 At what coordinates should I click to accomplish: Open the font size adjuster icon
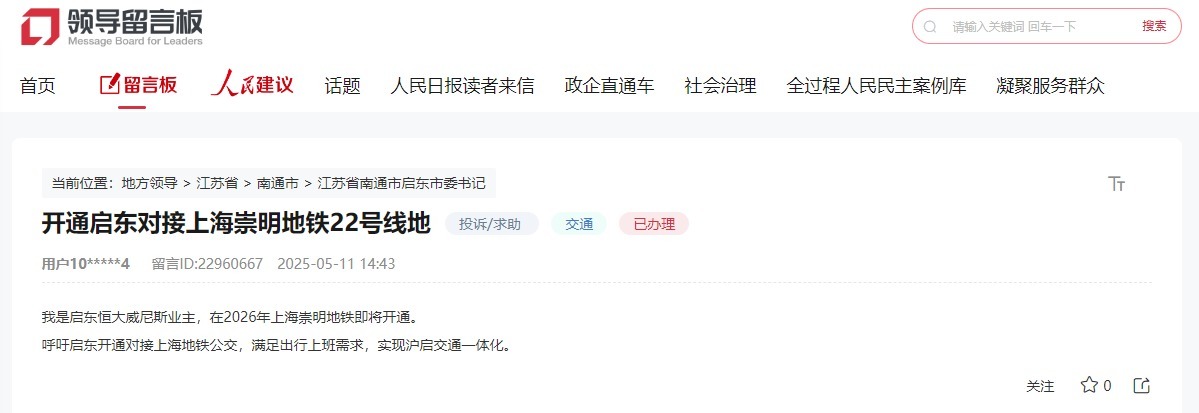[x=1116, y=184]
